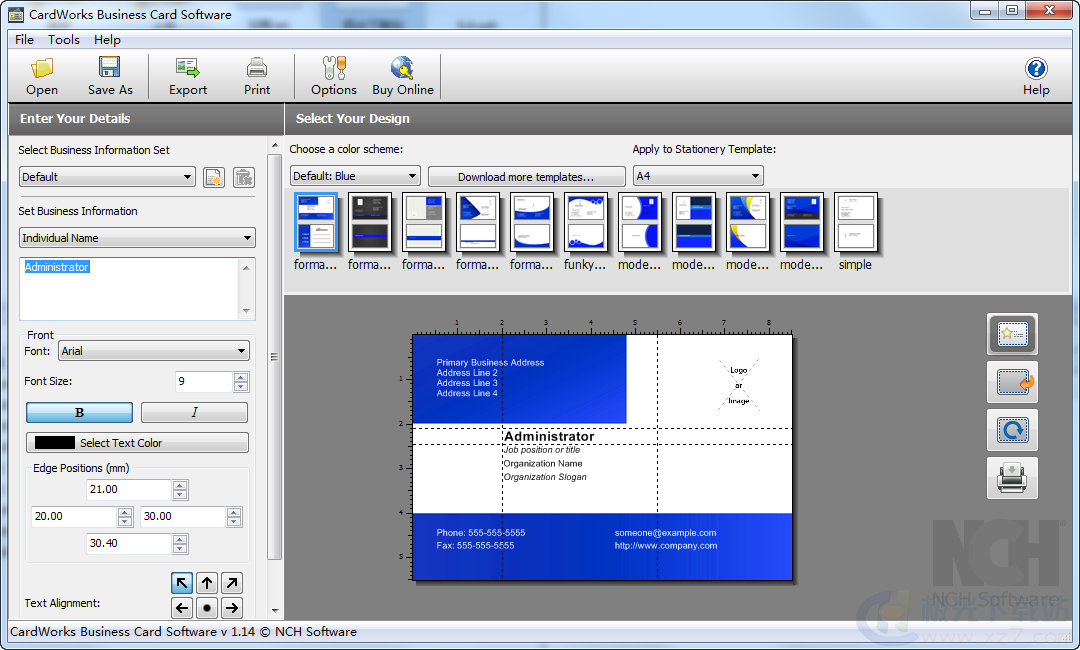Click Buy Online in the toolbar

tap(403, 75)
